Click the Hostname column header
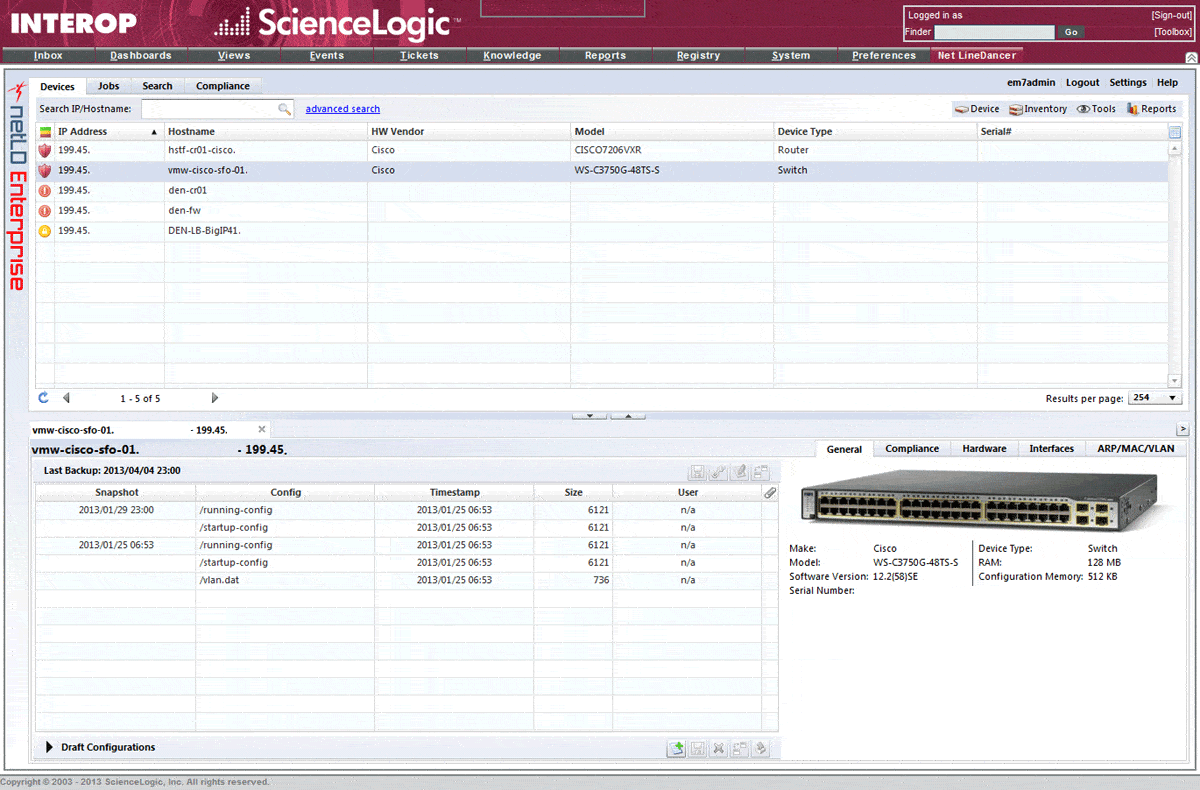This screenshot has height=790, width=1200. [265, 132]
